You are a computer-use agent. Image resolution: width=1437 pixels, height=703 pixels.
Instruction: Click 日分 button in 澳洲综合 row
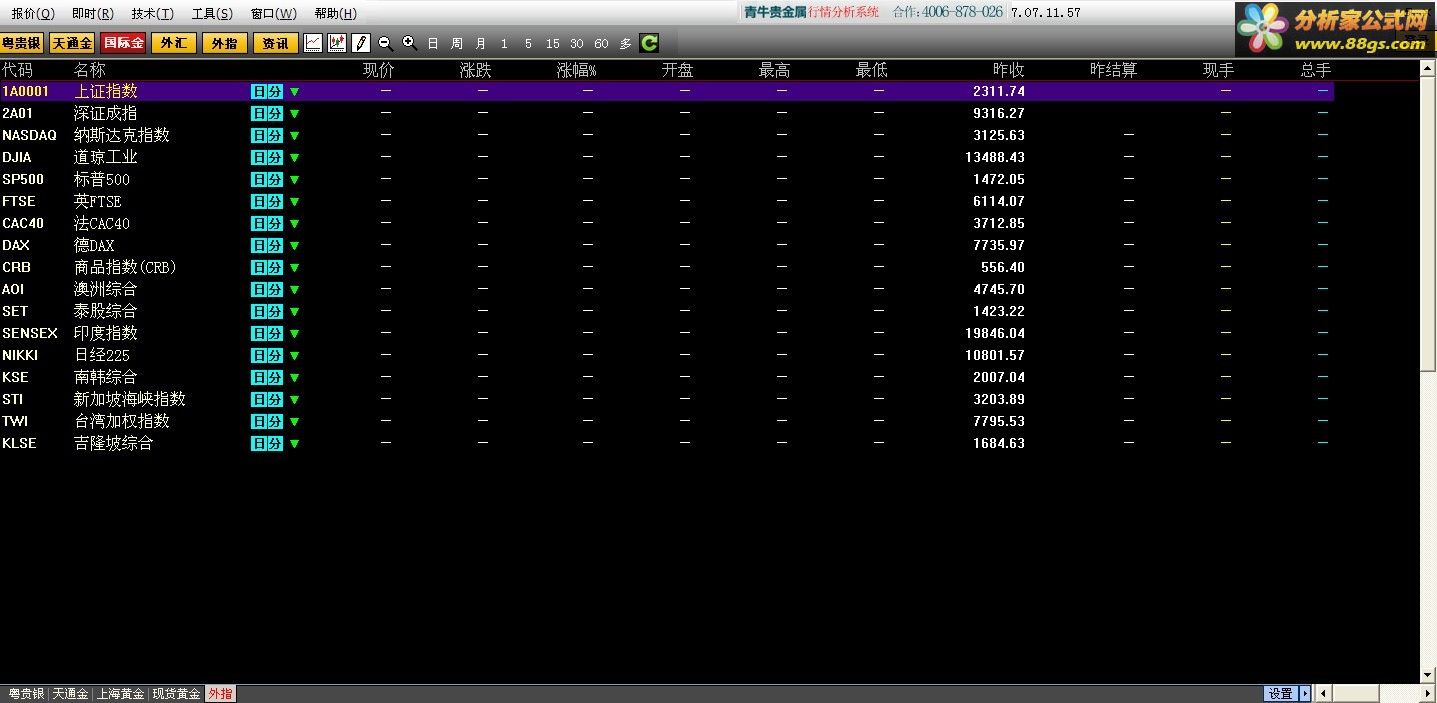[x=267, y=289]
